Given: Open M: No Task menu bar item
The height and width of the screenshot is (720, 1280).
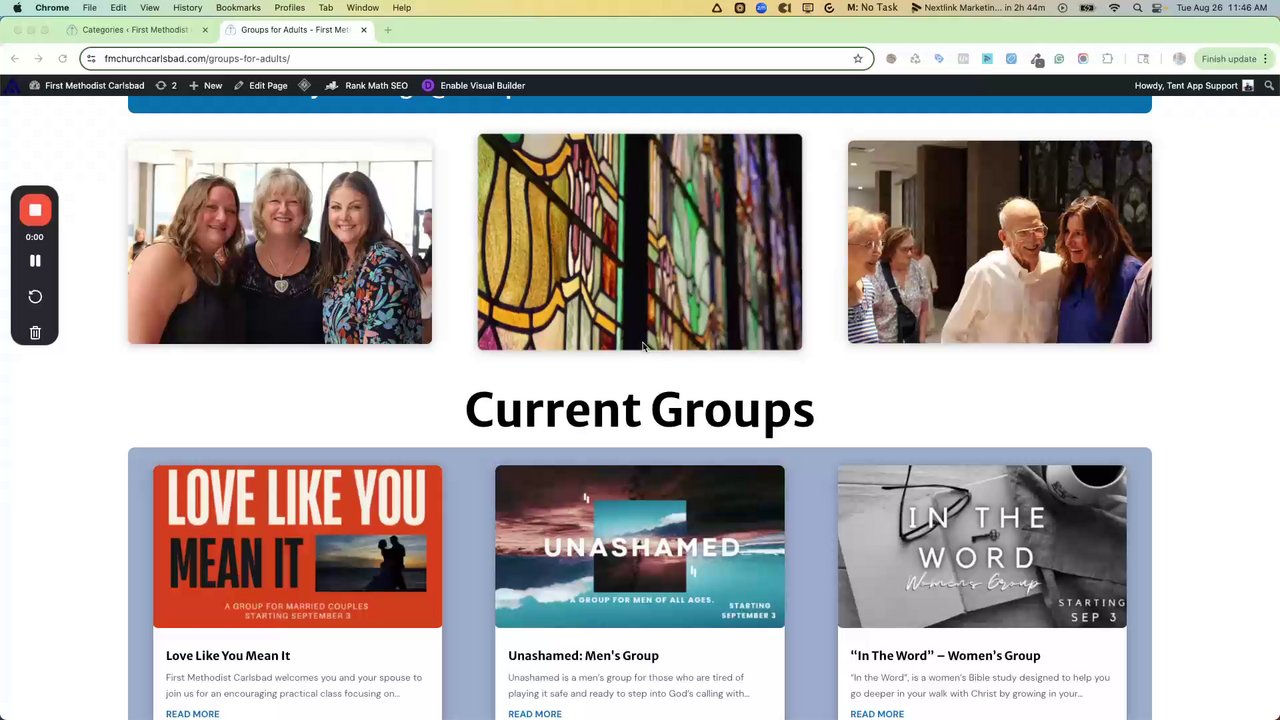Looking at the screenshot, I should (x=872, y=8).
